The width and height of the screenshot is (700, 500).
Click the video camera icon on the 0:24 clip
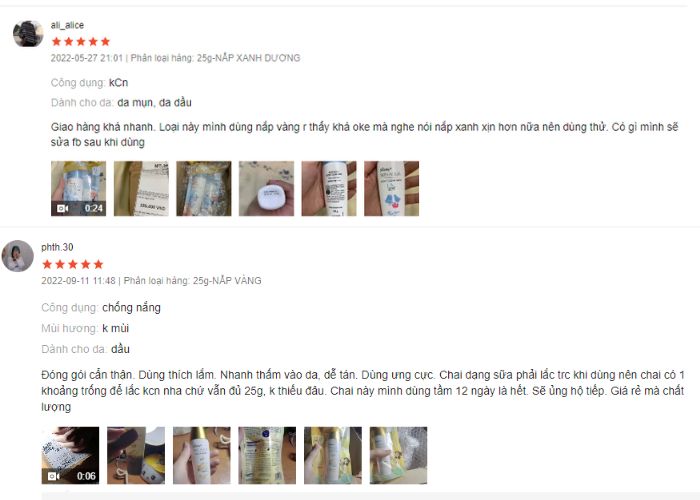click(x=62, y=208)
